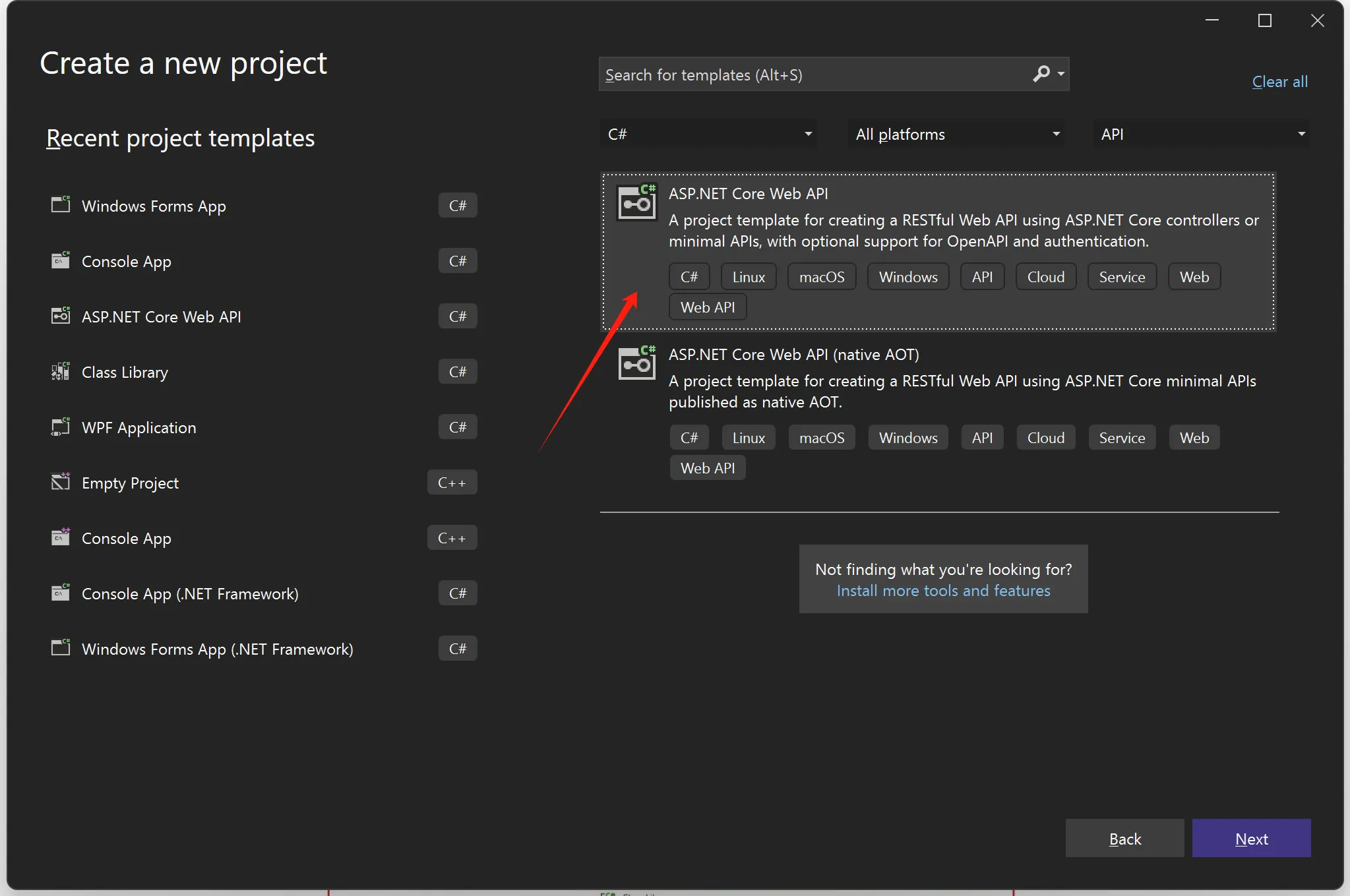This screenshot has height=896, width=1350.
Task: Click the Back button
Action: (1124, 838)
